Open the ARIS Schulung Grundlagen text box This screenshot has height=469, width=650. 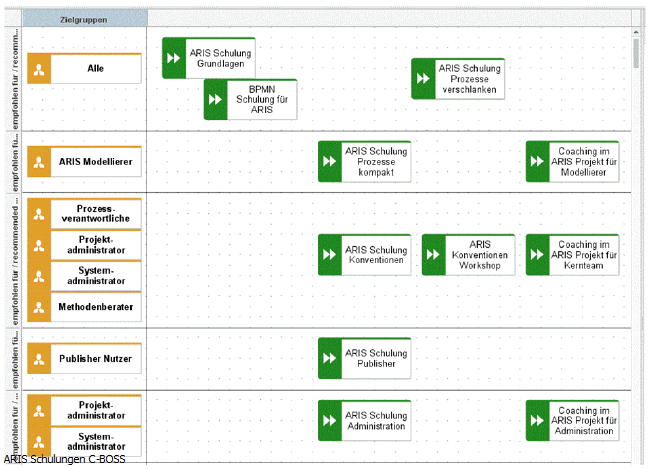coord(220,58)
